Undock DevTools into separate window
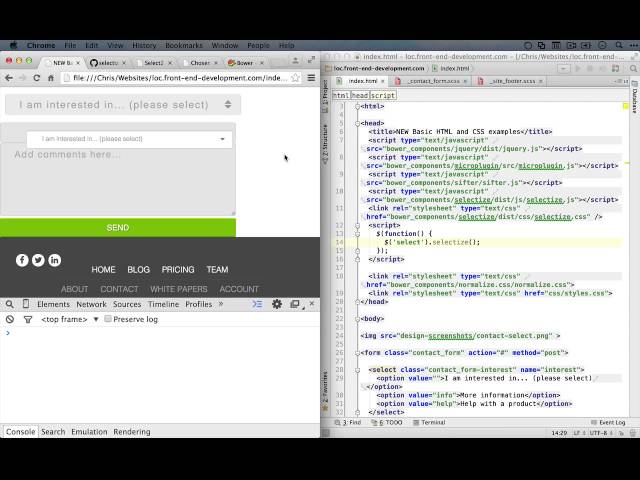640x480 pixels. tap(295, 304)
